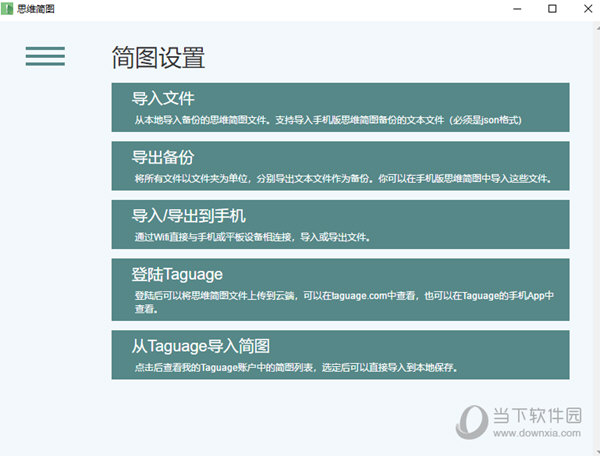
Task: Open the hamburger menu icon
Action: point(45,56)
